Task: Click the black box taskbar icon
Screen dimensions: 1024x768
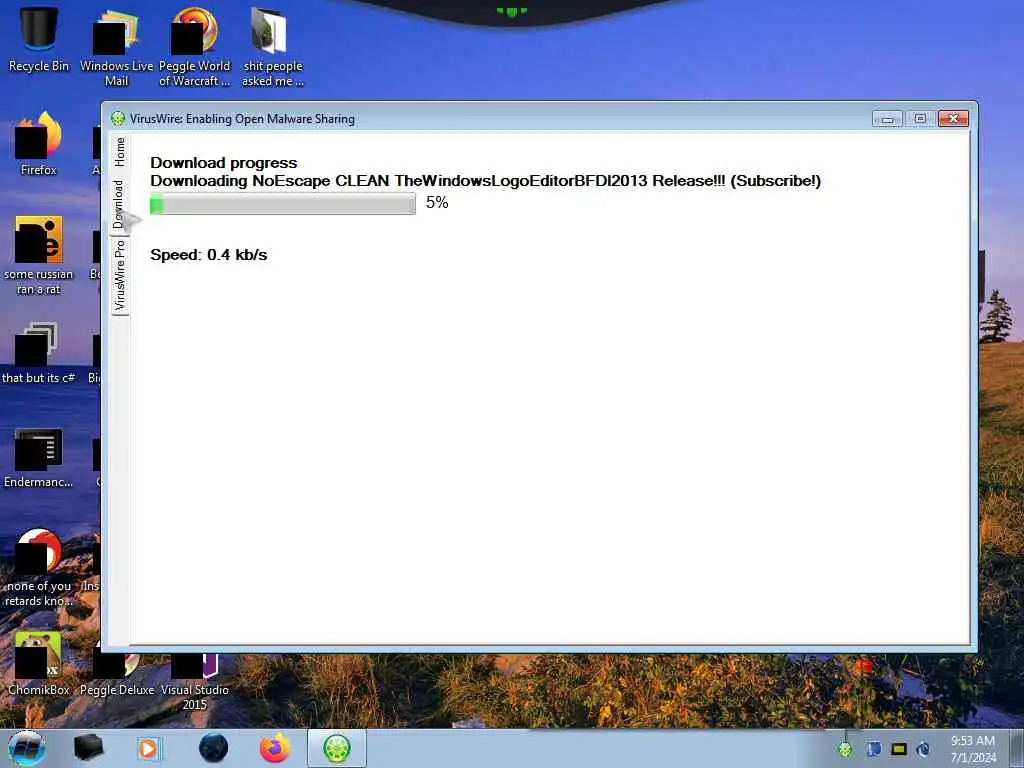Action: click(88, 748)
